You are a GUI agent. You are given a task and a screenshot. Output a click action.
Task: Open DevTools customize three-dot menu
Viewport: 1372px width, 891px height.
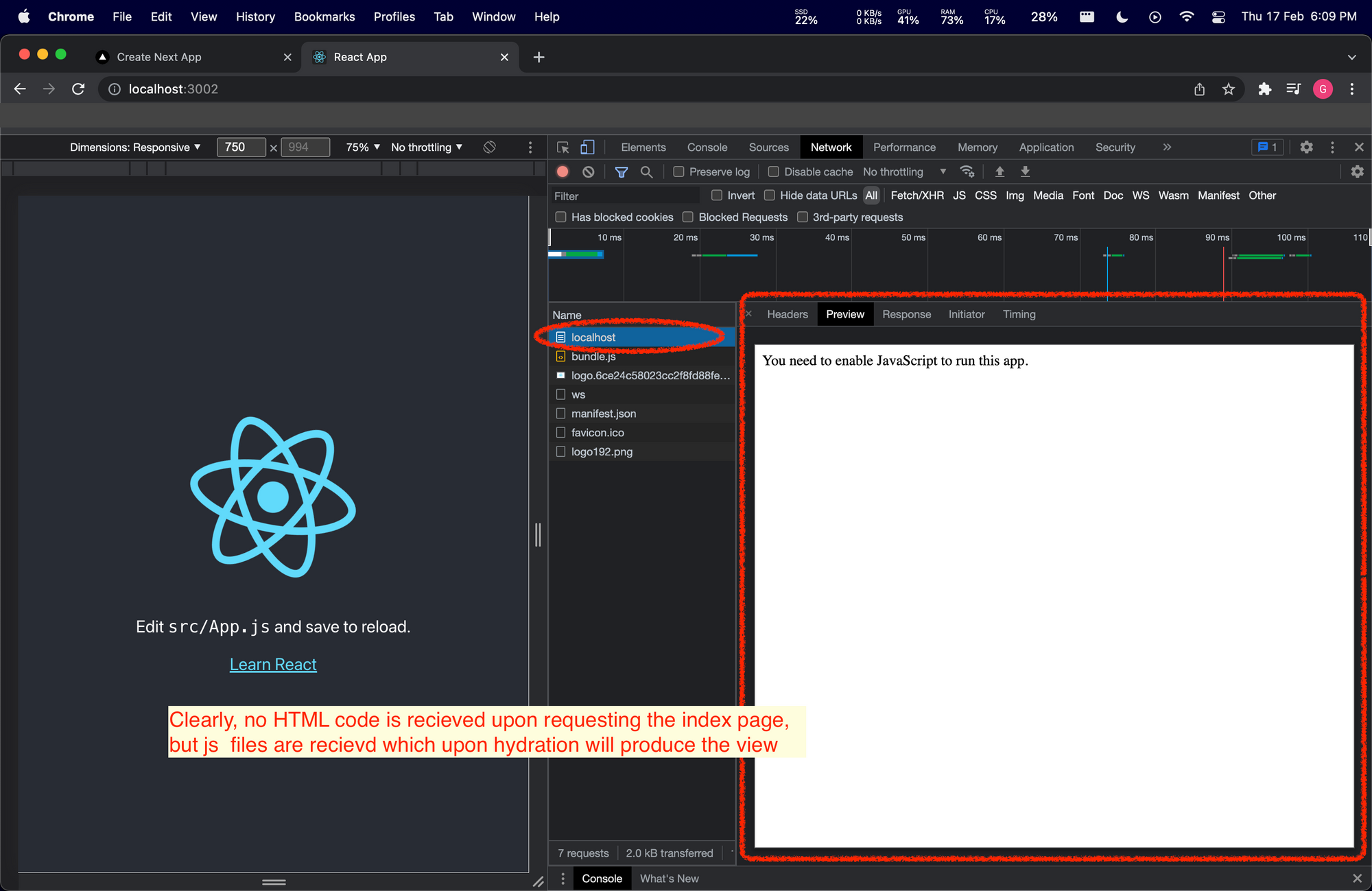tap(1332, 147)
